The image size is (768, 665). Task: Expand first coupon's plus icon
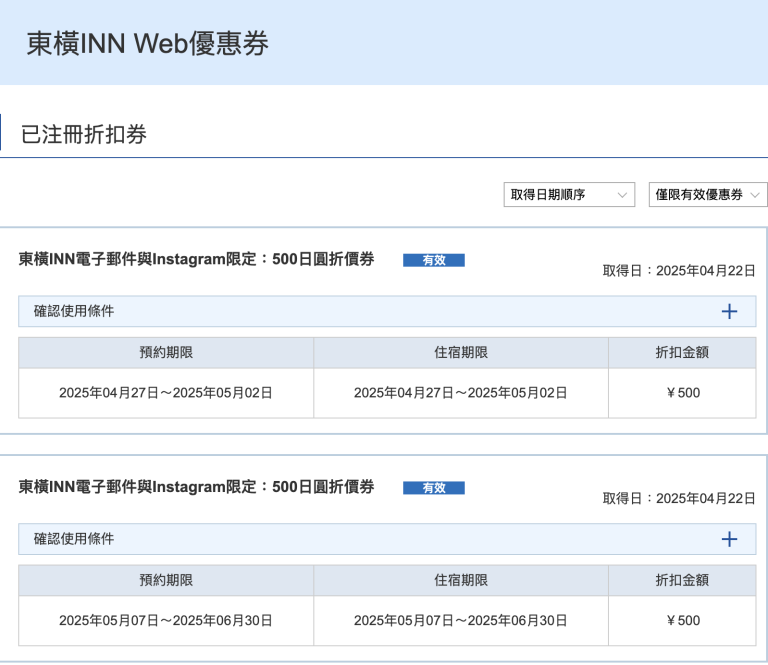coord(729,311)
